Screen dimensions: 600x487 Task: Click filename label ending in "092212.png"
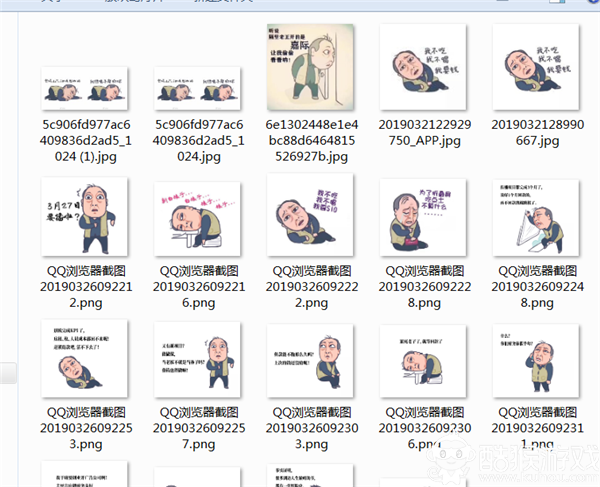86,287
